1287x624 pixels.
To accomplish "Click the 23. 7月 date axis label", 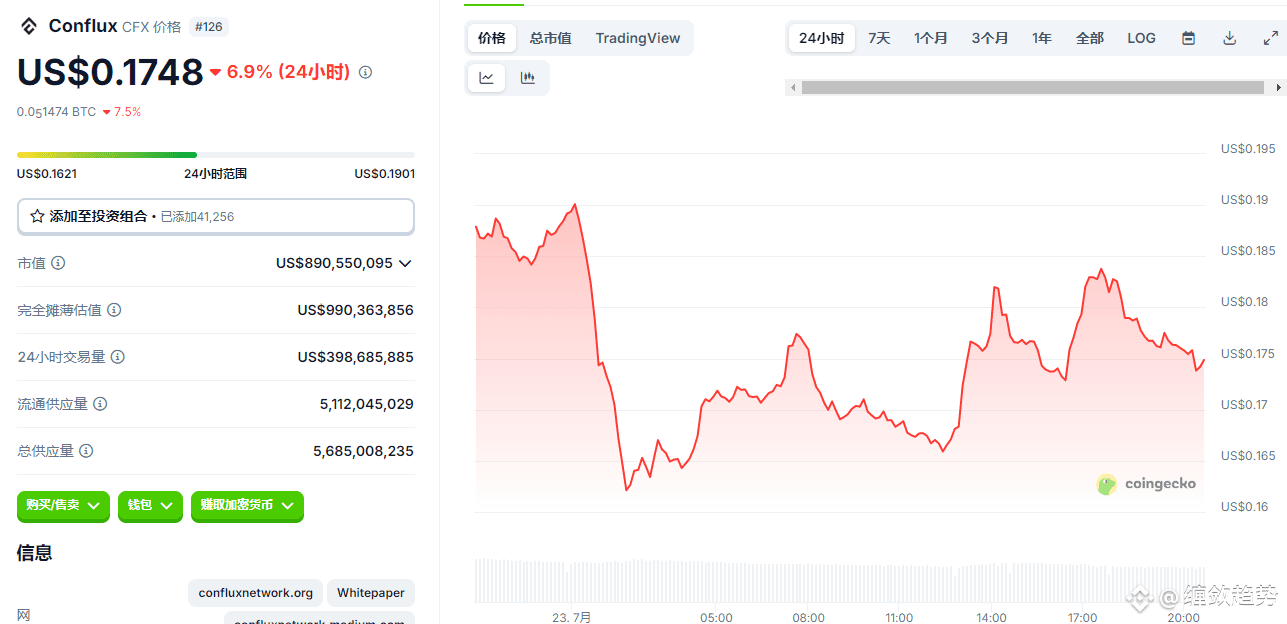I will (572, 618).
